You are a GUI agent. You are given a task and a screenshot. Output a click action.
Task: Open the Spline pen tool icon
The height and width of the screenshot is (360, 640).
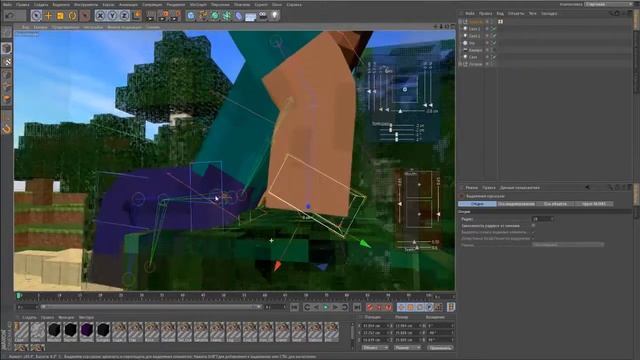tap(203, 16)
